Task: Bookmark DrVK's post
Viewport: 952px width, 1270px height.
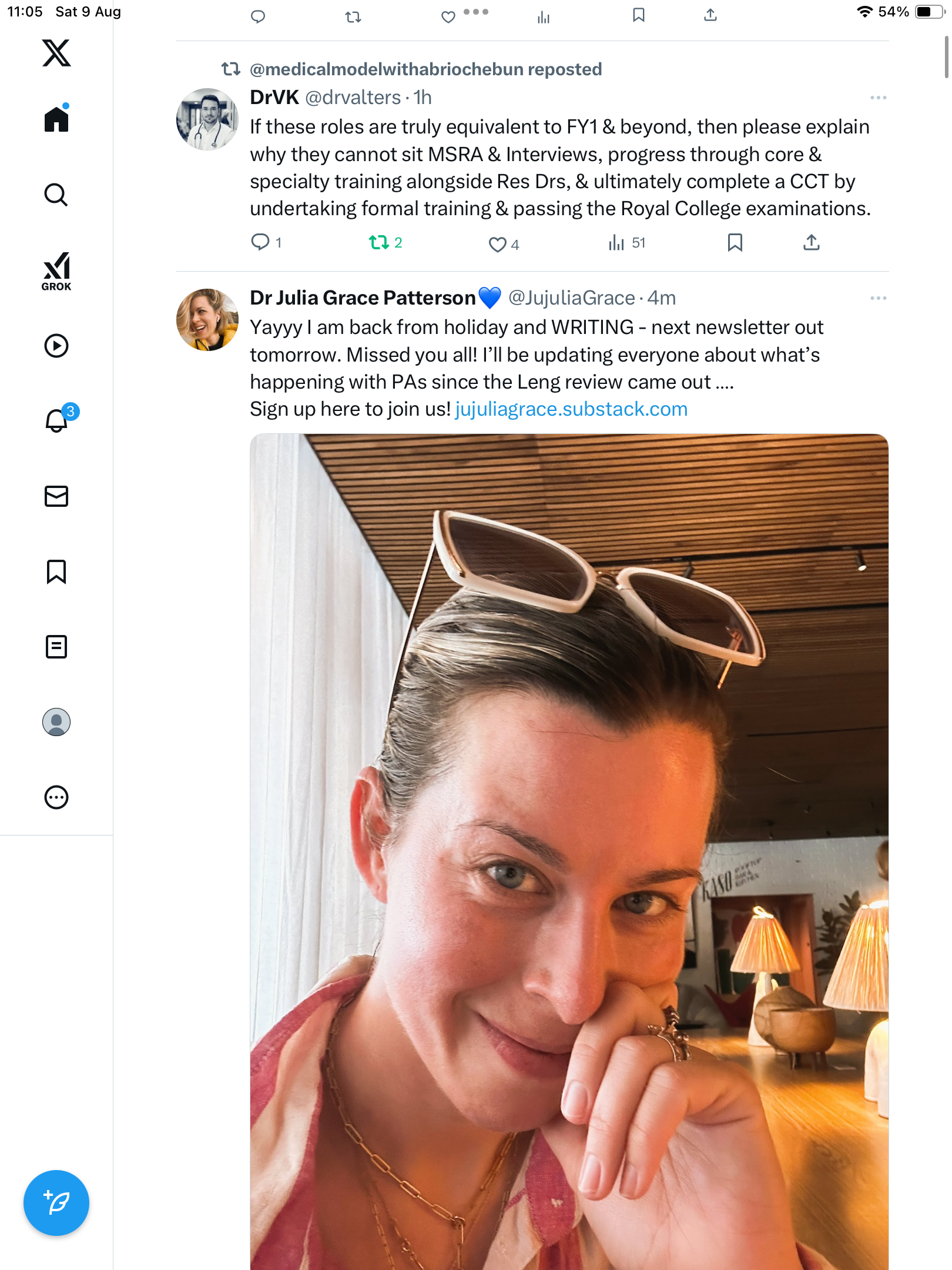Action: [735, 242]
